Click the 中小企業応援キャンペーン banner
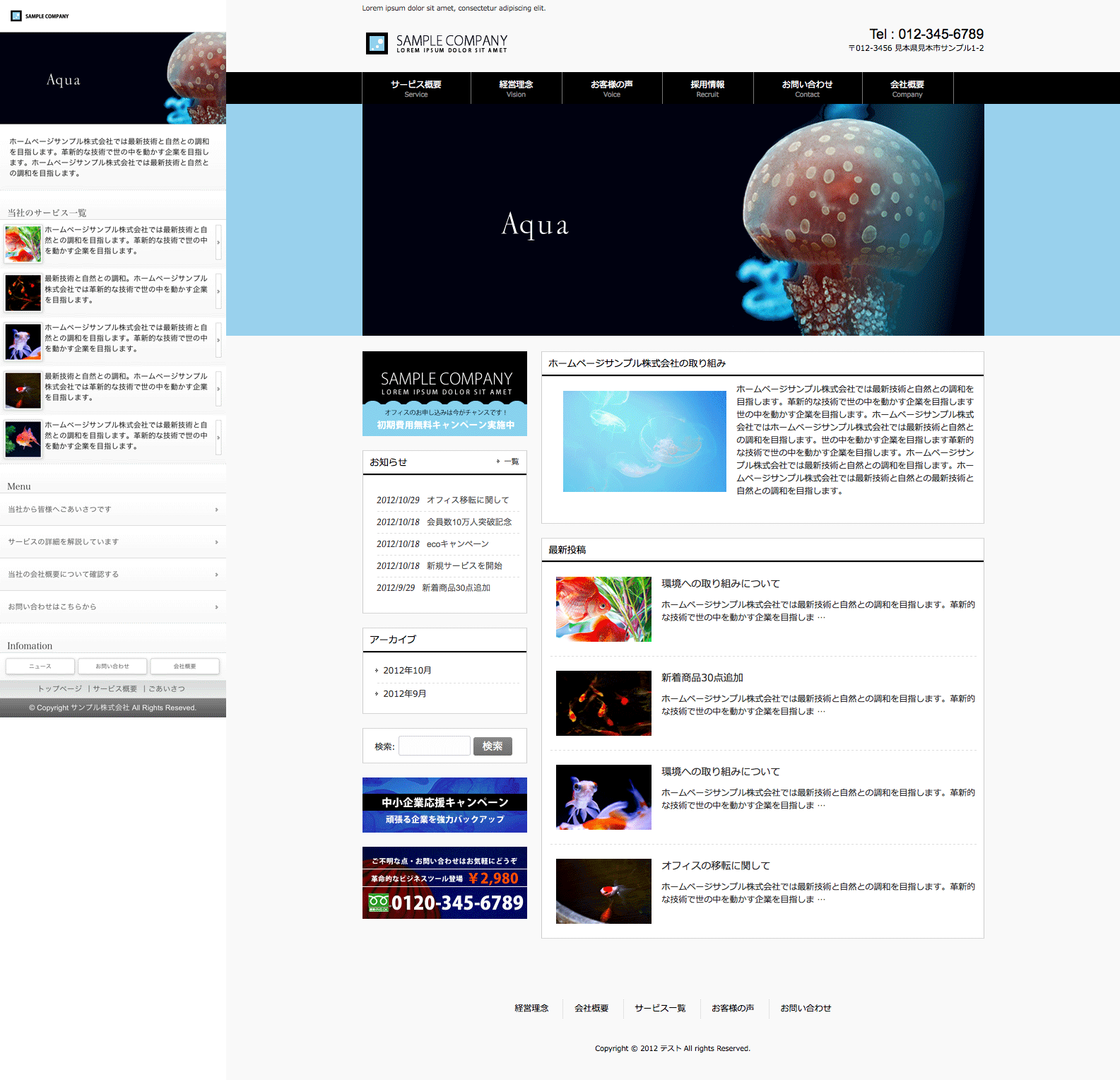1120x1080 pixels. (444, 805)
